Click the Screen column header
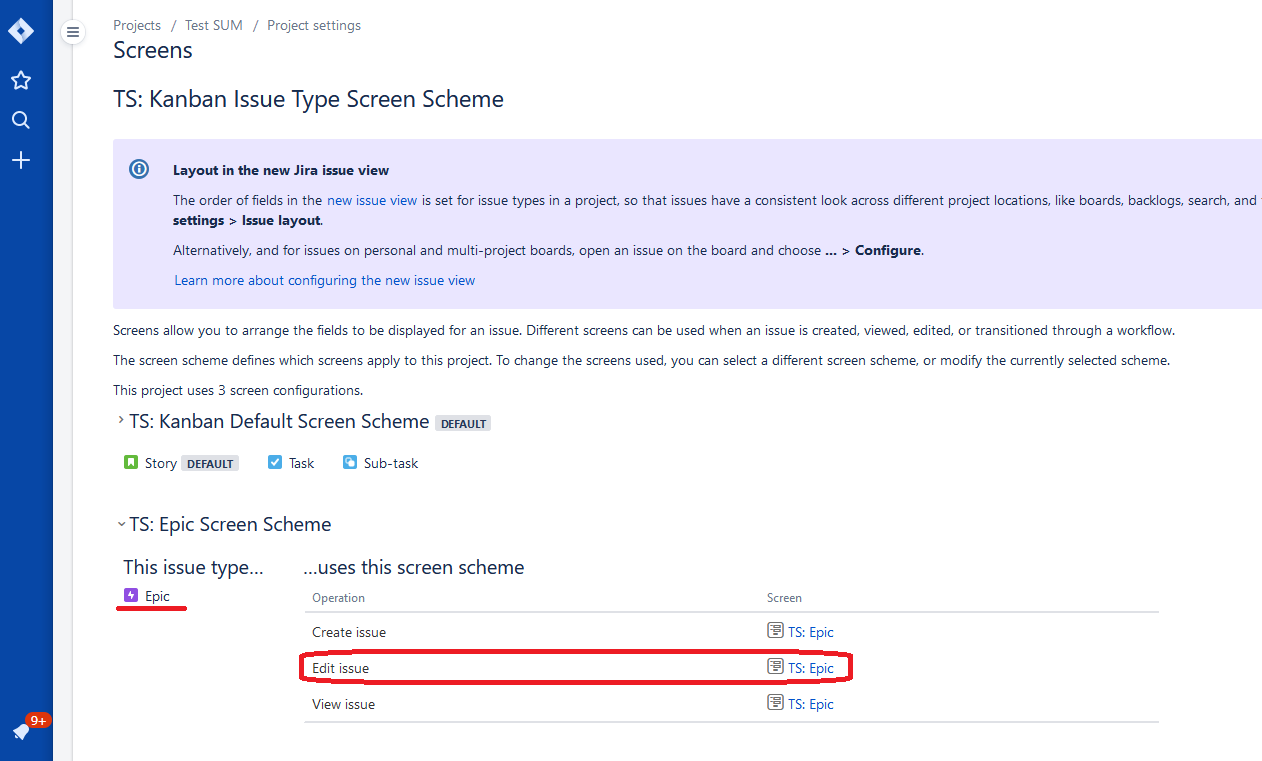 pyautogui.click(x=785, y=598)
